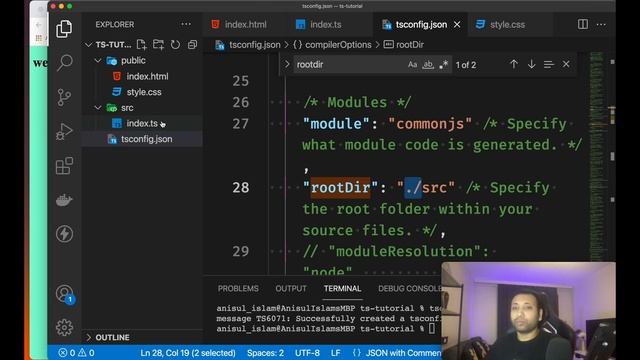This screenshot has height=360, width=640.
Task: Open errors and warnings status item
Action: point(76,353)
